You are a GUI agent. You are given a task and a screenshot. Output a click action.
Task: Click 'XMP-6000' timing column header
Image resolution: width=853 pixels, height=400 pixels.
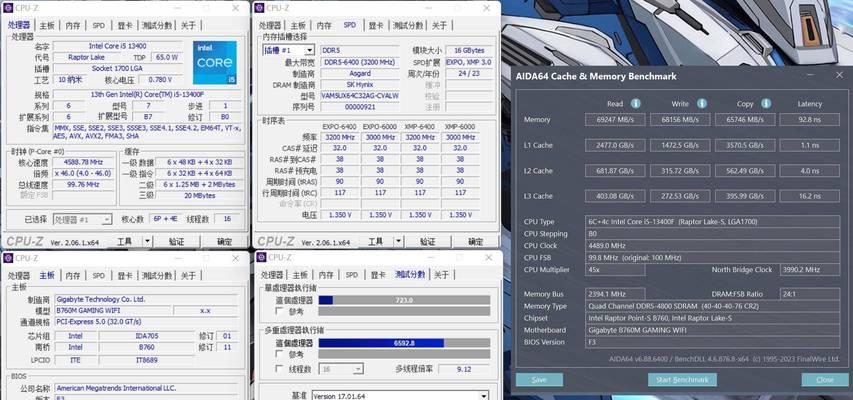460,126
